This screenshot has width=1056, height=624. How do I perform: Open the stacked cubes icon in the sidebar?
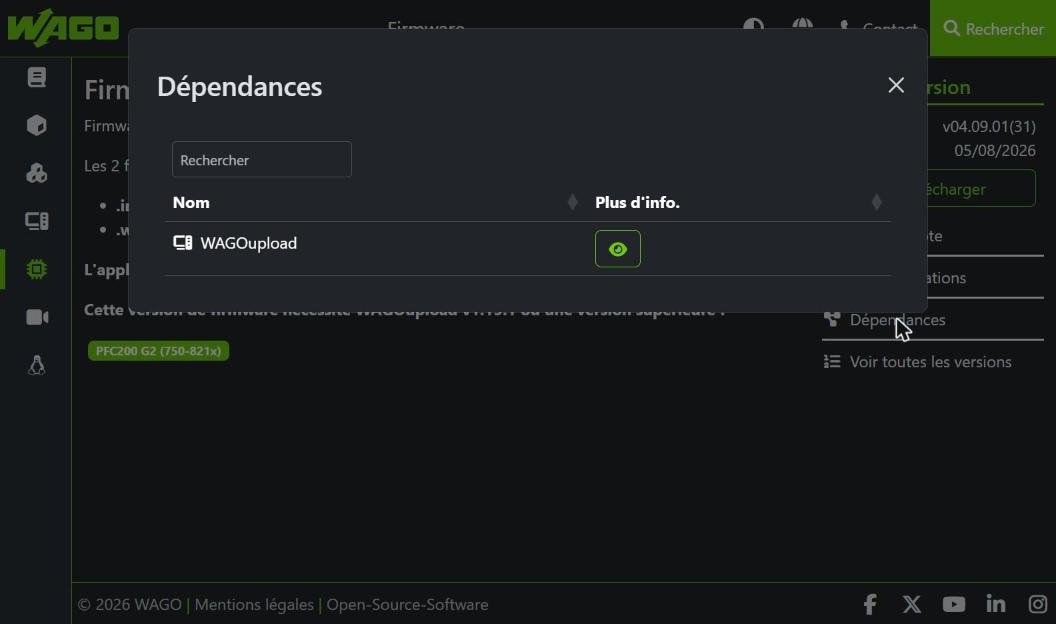[36, 173]
